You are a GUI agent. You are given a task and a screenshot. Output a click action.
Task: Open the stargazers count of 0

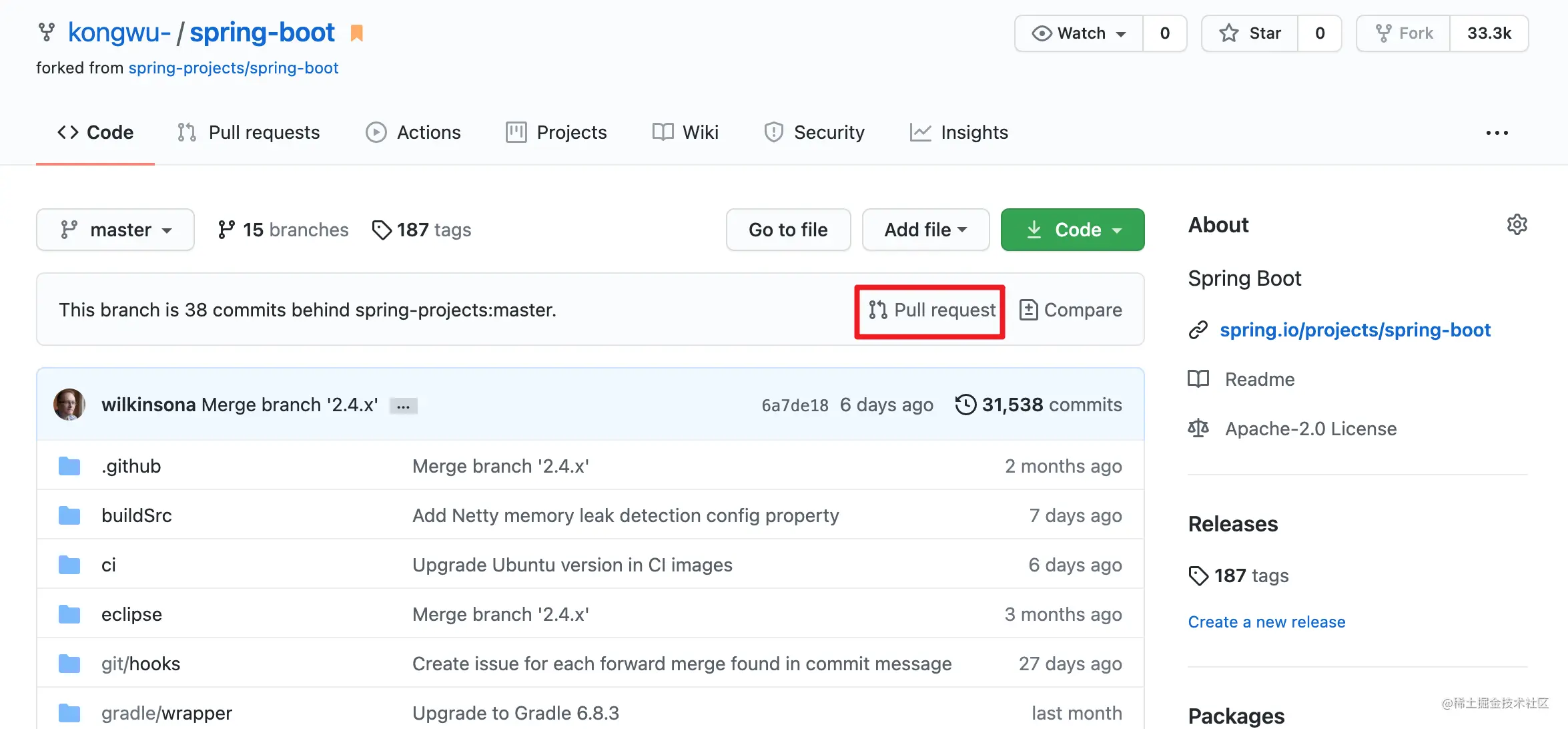coord(1320,33)
